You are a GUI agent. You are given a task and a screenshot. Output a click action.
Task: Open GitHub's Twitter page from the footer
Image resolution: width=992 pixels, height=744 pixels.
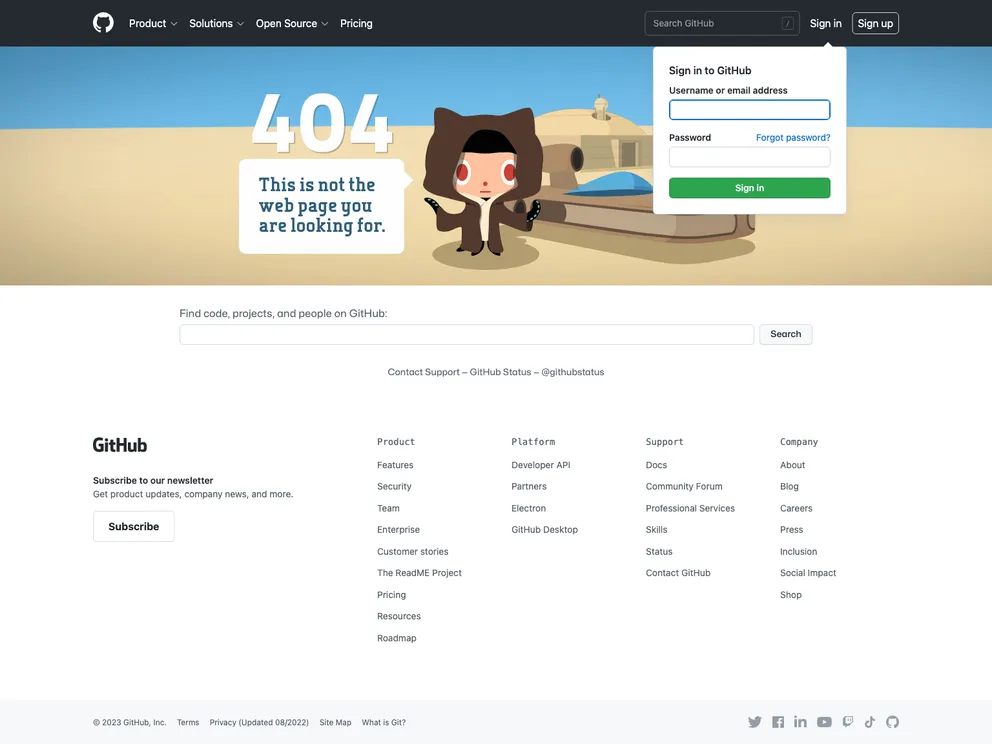click(755, 721)
